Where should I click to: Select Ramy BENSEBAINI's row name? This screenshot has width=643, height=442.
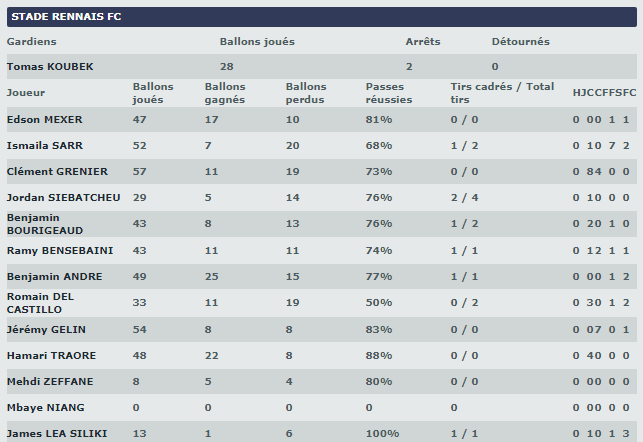click(57, 250)
